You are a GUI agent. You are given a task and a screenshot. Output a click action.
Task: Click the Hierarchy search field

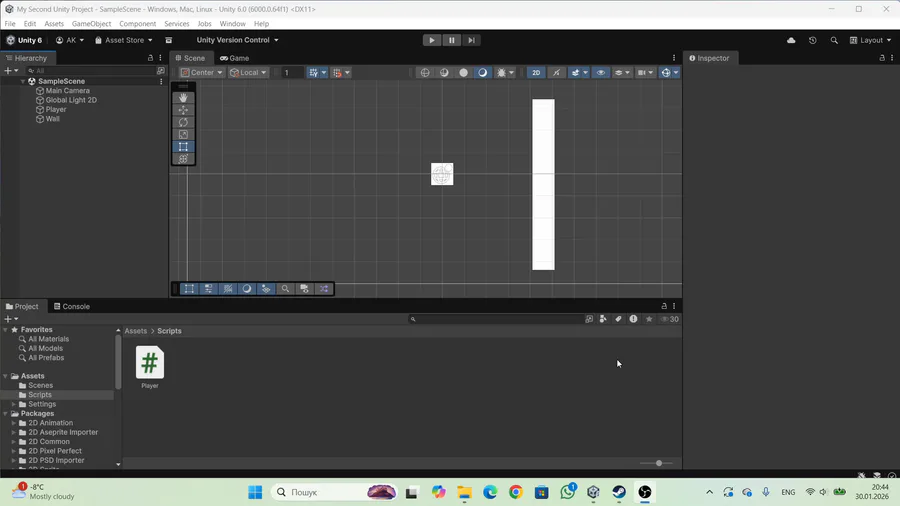click(91, 71)
